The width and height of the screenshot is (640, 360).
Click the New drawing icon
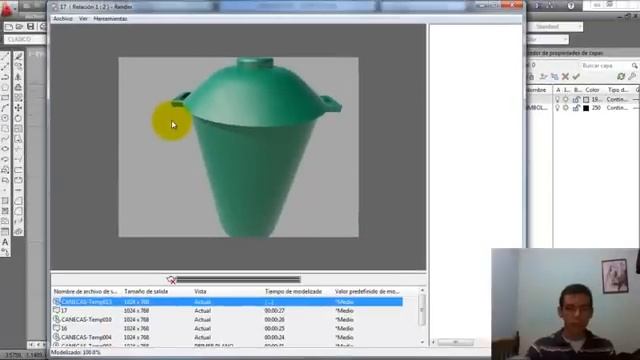tap(9, 27)
